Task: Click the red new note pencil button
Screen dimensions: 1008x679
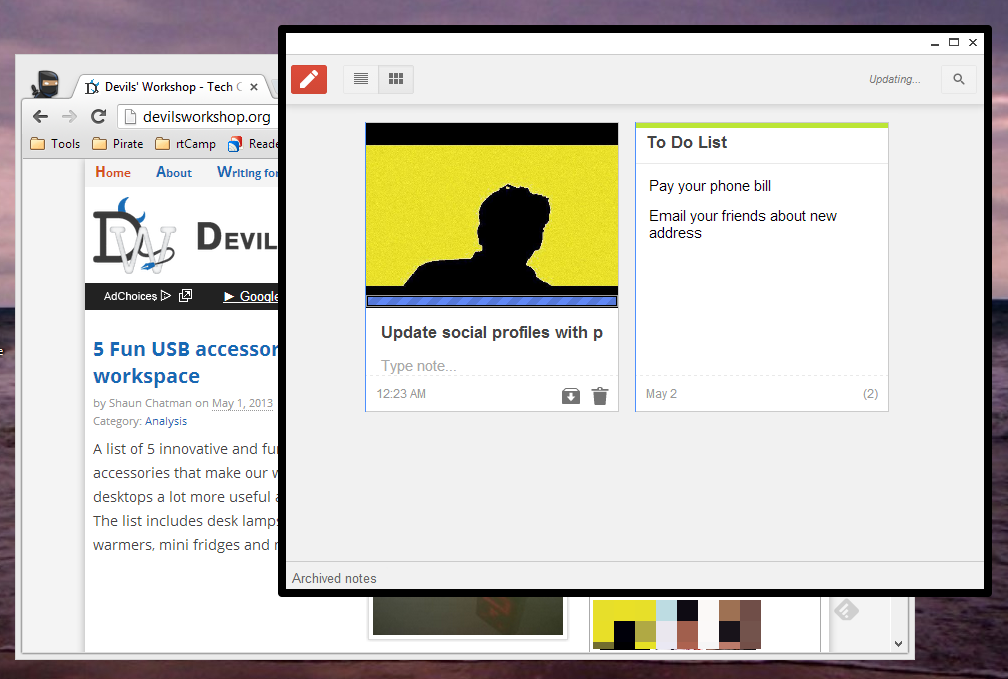Action: tap(309, 79)
